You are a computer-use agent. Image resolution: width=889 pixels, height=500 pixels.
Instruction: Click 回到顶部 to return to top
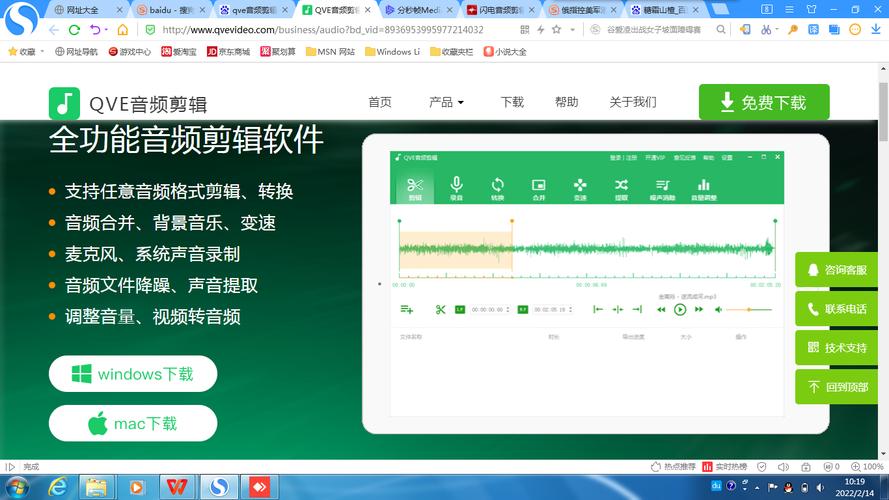coord(836,387)
